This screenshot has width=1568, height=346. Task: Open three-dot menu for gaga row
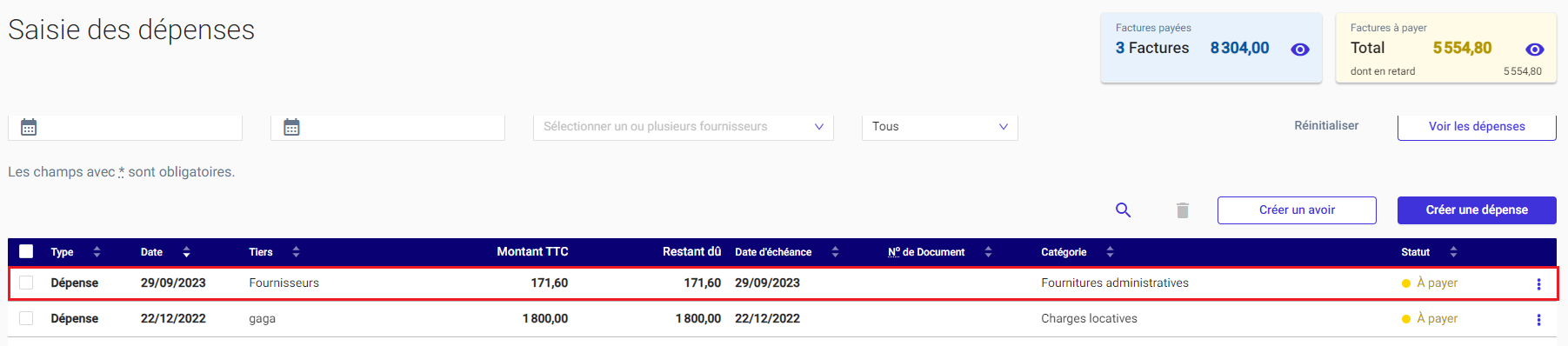click(1538, 320)
